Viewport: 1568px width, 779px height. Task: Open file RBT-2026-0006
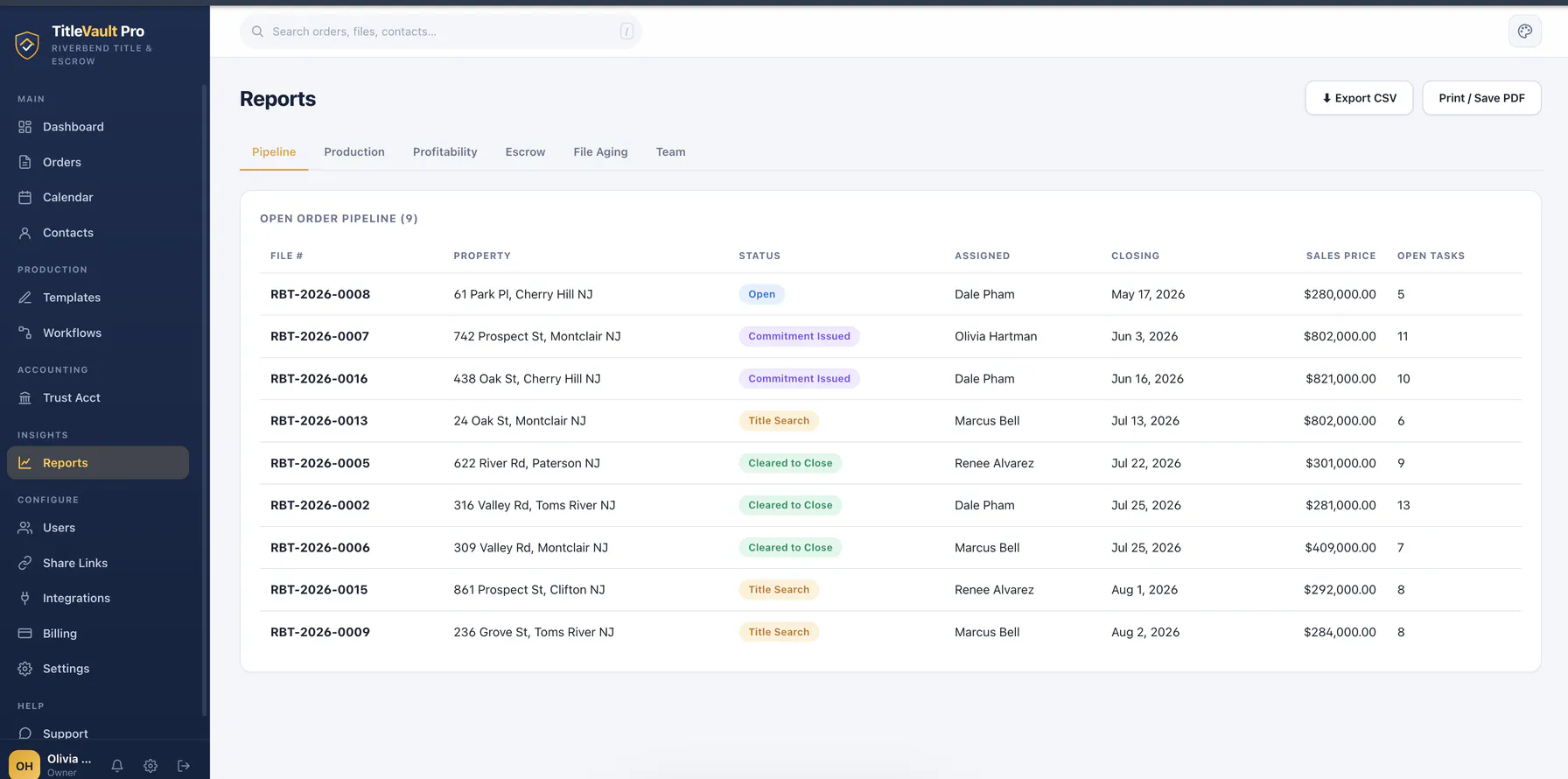320,548
